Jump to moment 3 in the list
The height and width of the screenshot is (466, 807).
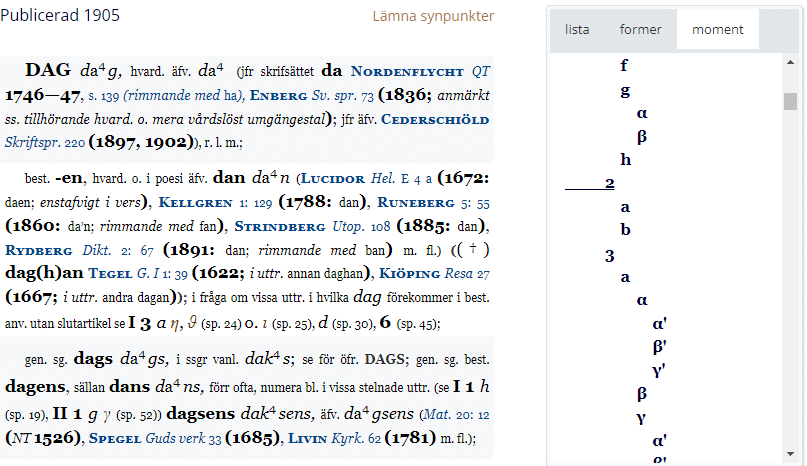(x=610, y=256)
